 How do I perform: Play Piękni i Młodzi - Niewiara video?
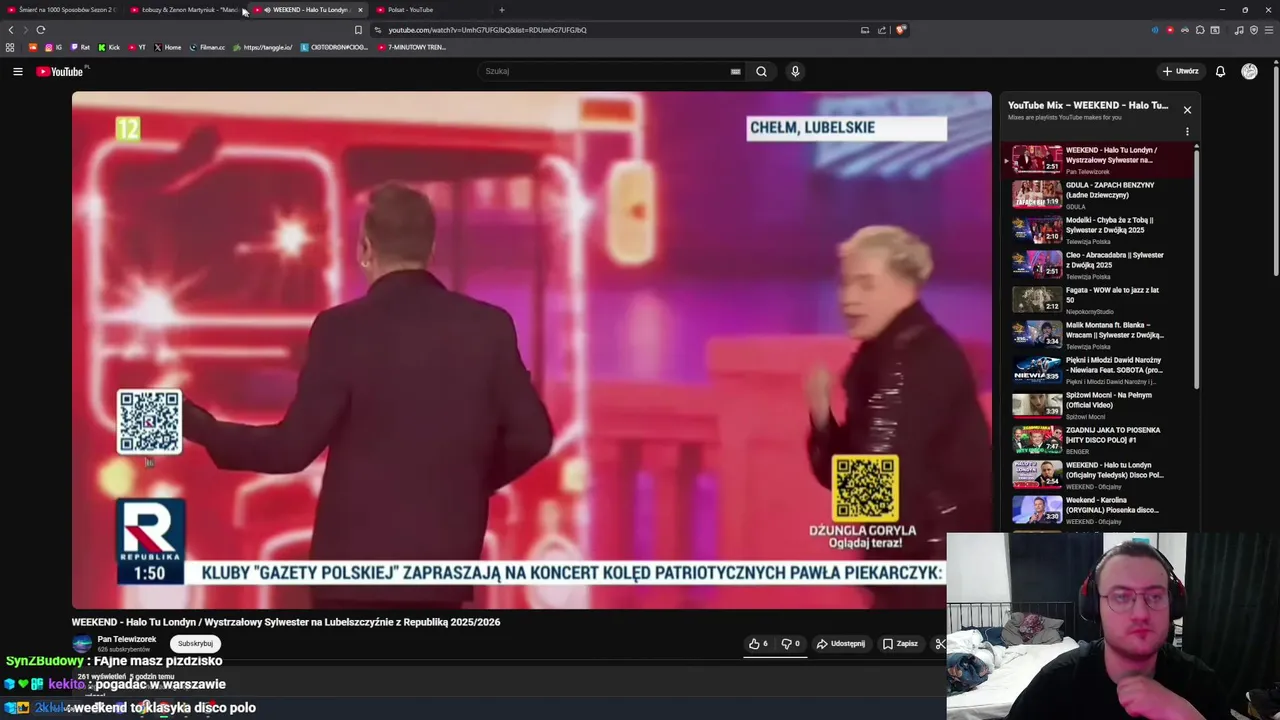click(x=1098, y=369)
